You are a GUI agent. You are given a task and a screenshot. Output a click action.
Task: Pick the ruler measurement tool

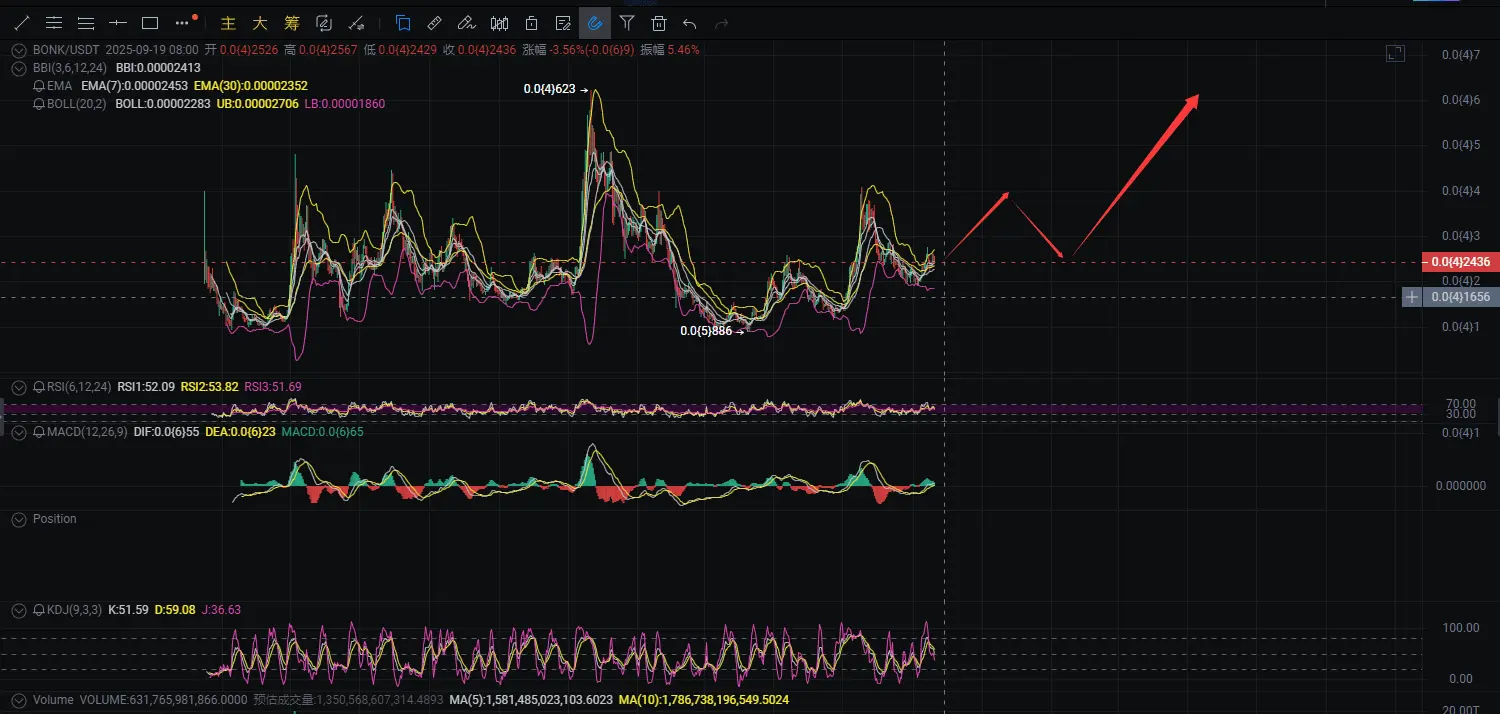click(435, 22)
